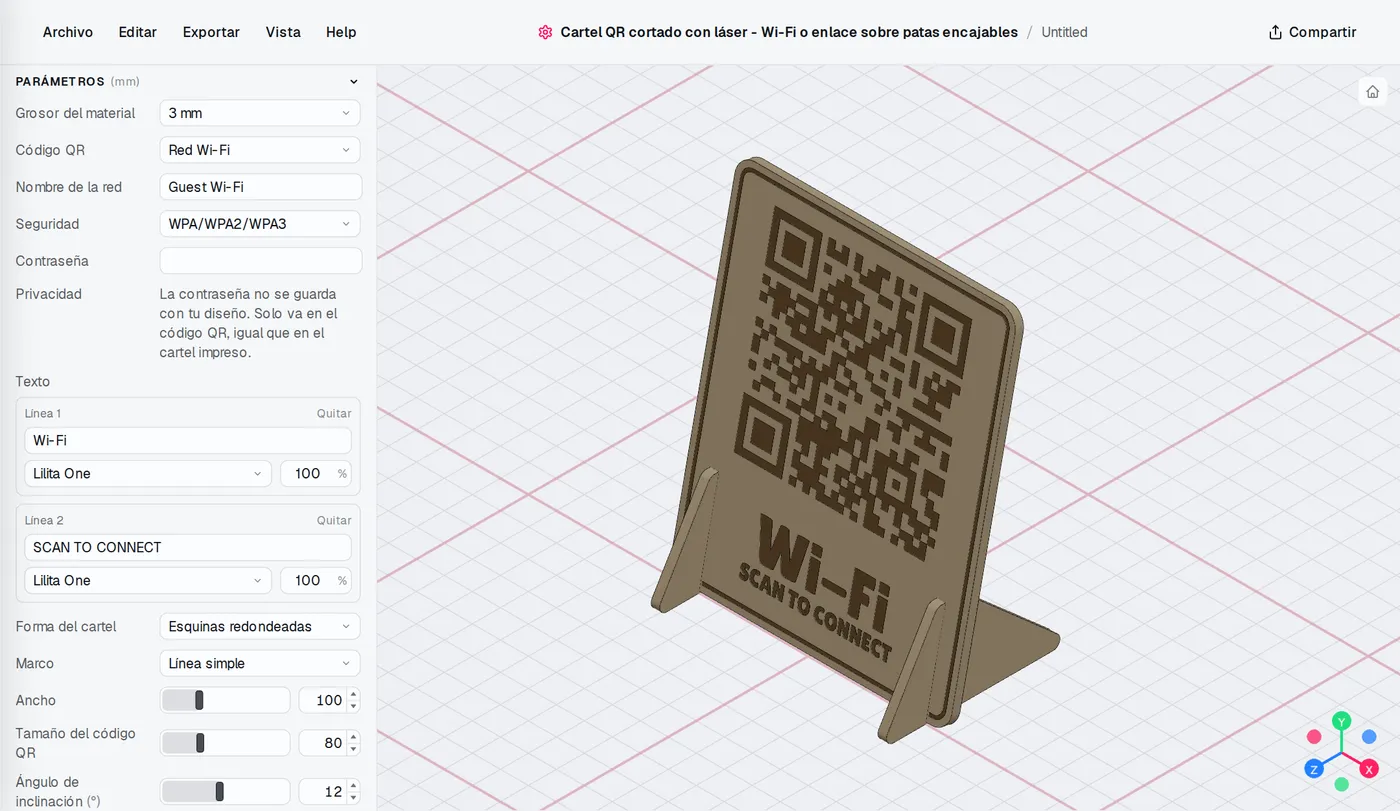Open the Línea 1 font dropdown
Viewport: 1400px width, 811px height.
148,474
